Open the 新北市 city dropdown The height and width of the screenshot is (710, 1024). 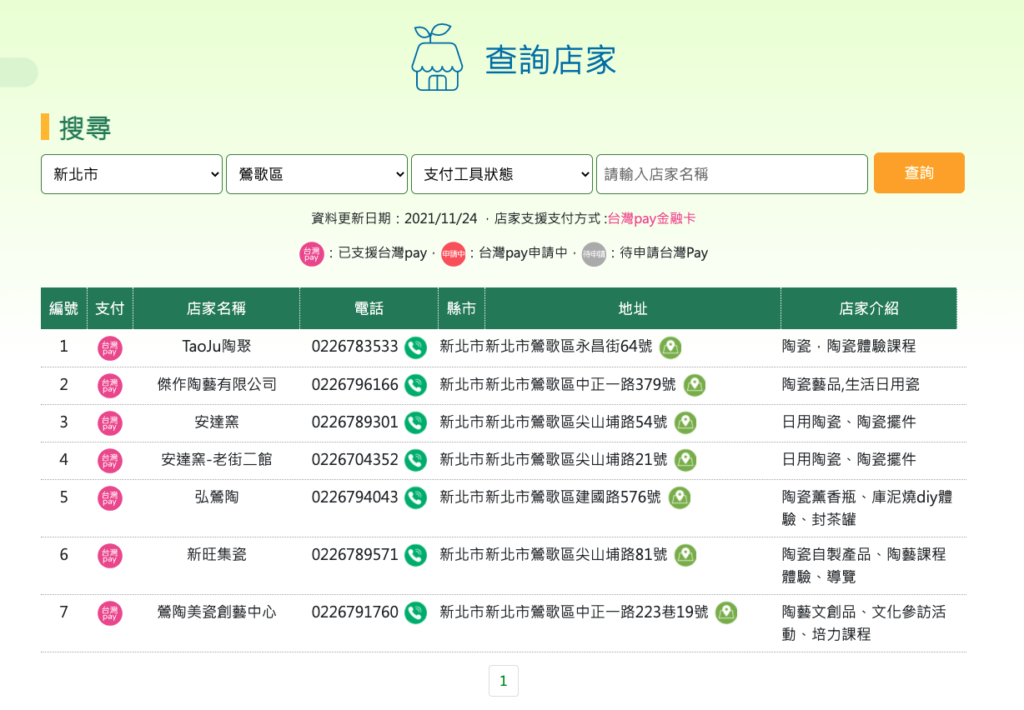[x=132, y=174]
